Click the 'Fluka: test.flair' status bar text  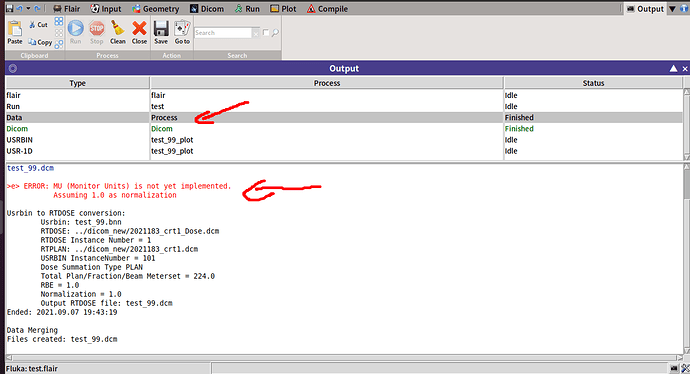32,369
